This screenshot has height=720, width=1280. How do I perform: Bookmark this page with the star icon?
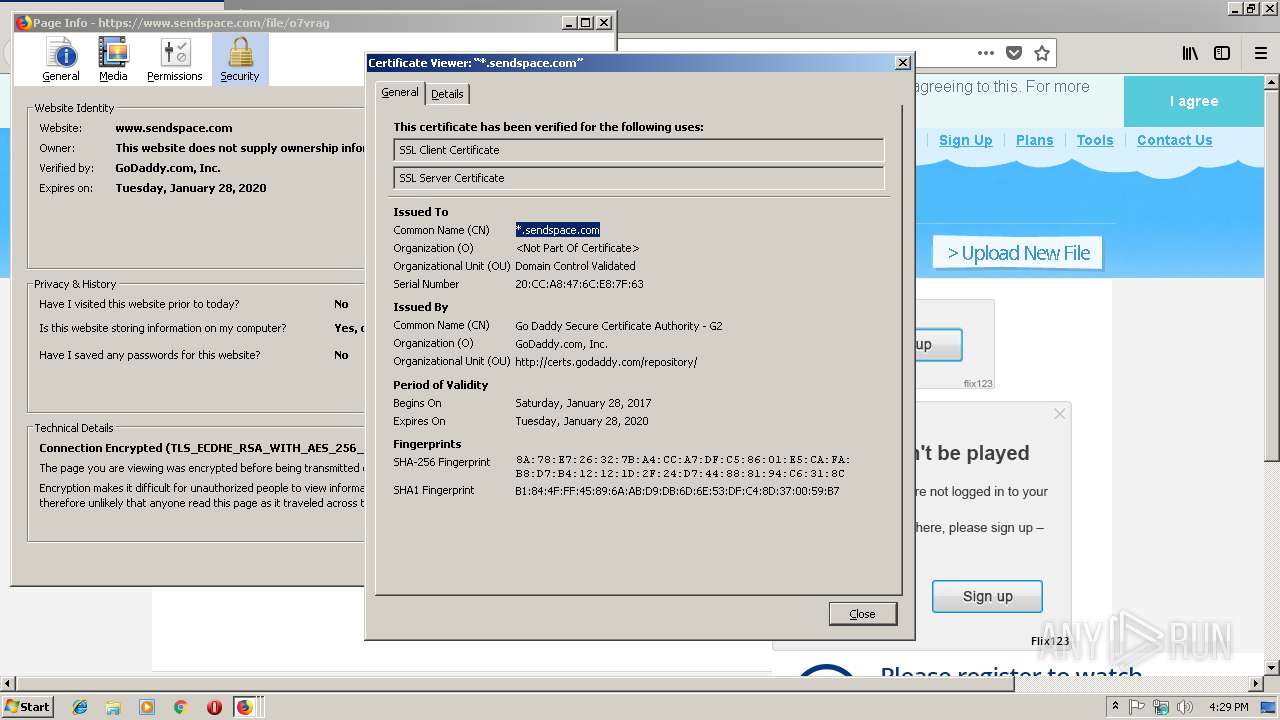tap(1042, 53)
